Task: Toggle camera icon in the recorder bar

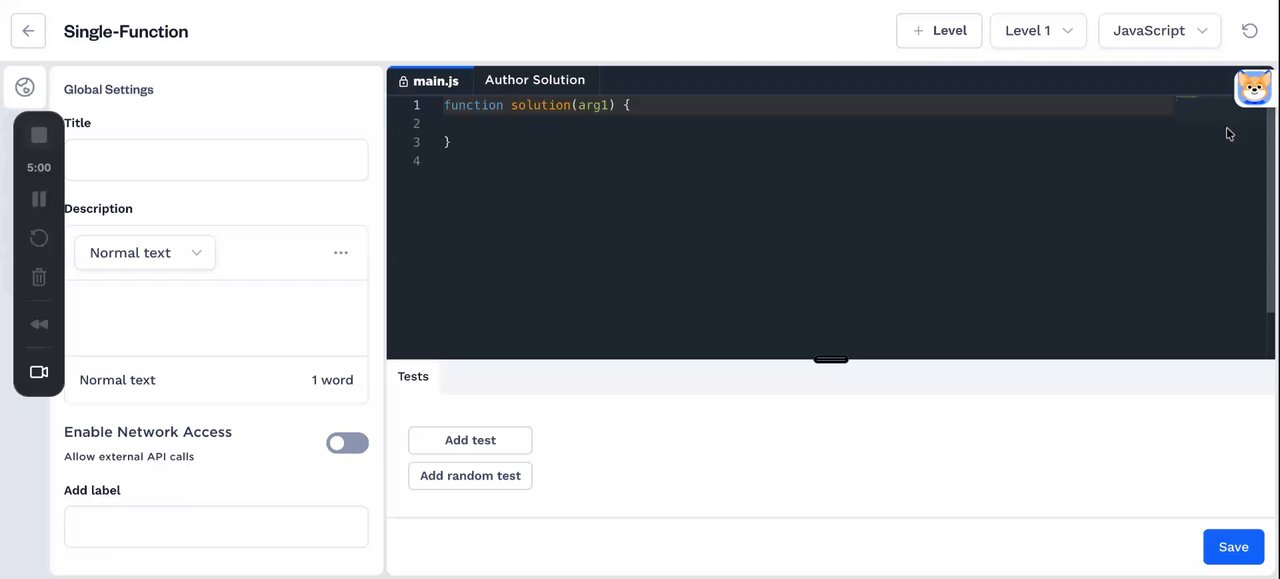Action: click(x=39, y=372)
